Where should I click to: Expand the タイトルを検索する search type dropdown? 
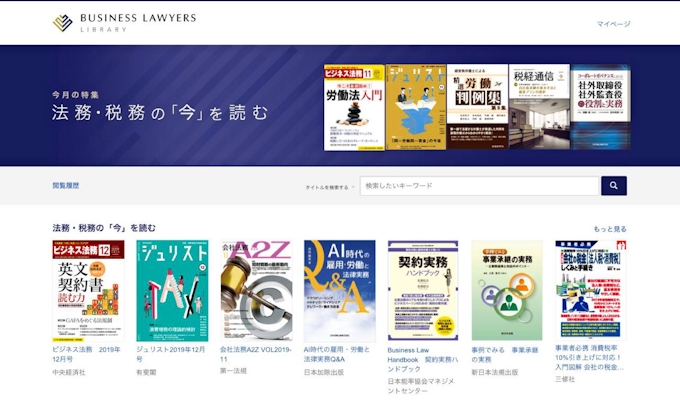click(x=329, y=187)
